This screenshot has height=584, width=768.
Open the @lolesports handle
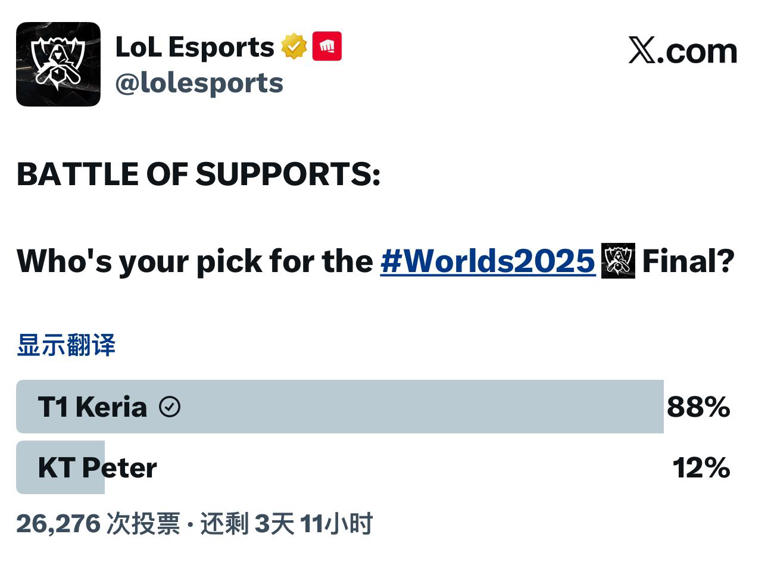click(199, 83)
